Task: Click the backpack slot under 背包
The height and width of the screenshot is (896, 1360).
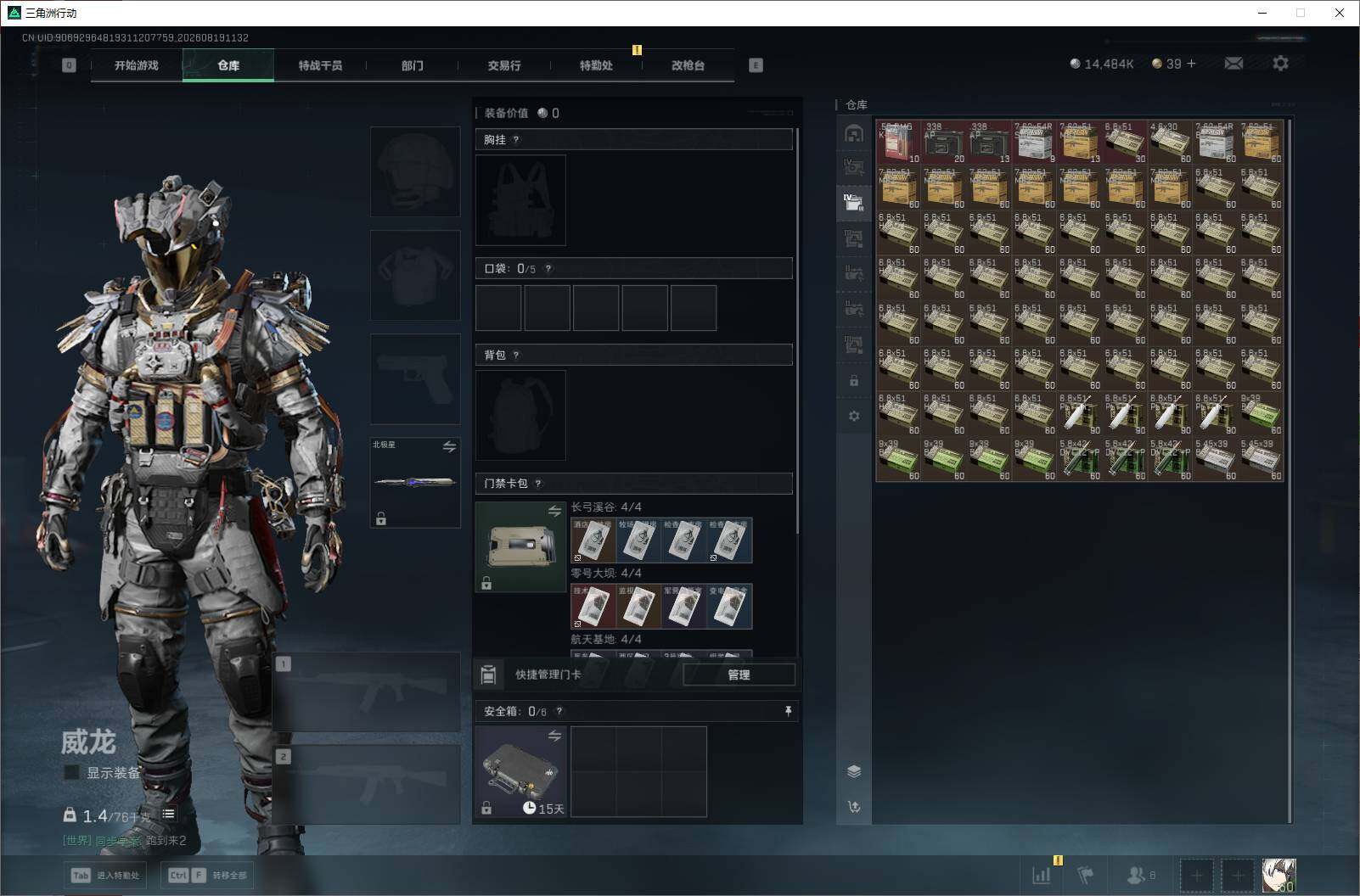Action: 520,416
